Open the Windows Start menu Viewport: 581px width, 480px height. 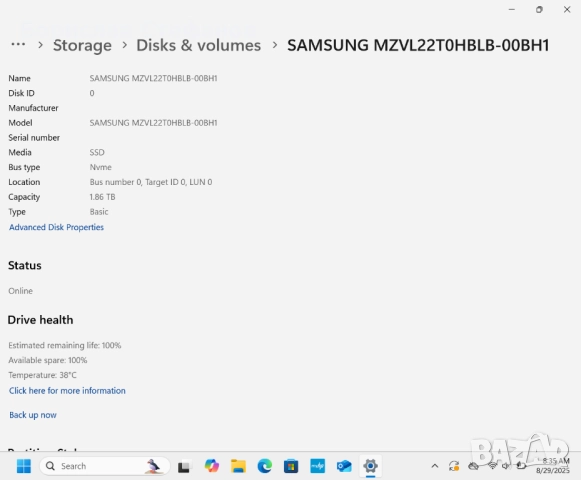point(24,466)
